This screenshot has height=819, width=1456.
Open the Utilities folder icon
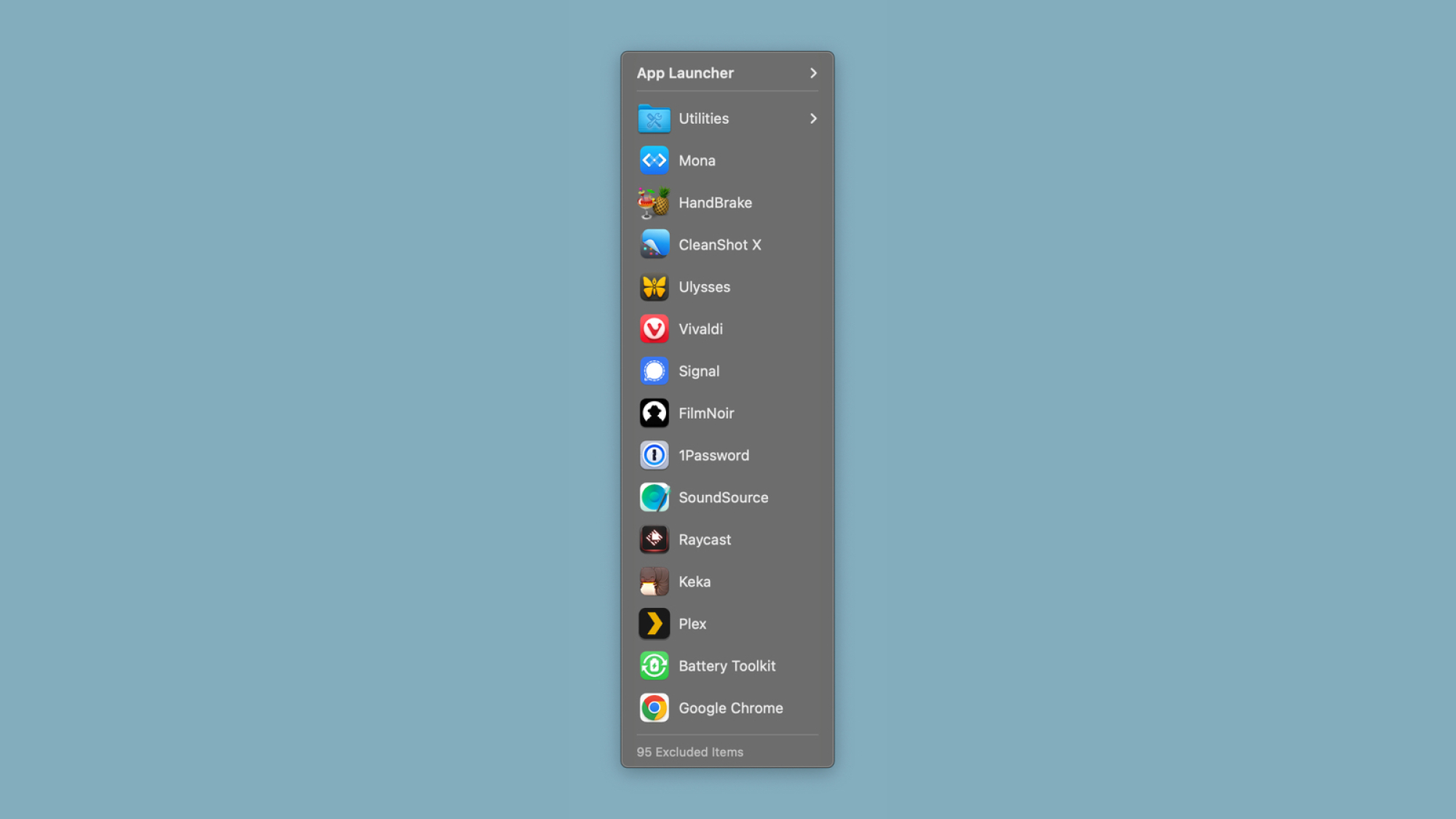654,119
